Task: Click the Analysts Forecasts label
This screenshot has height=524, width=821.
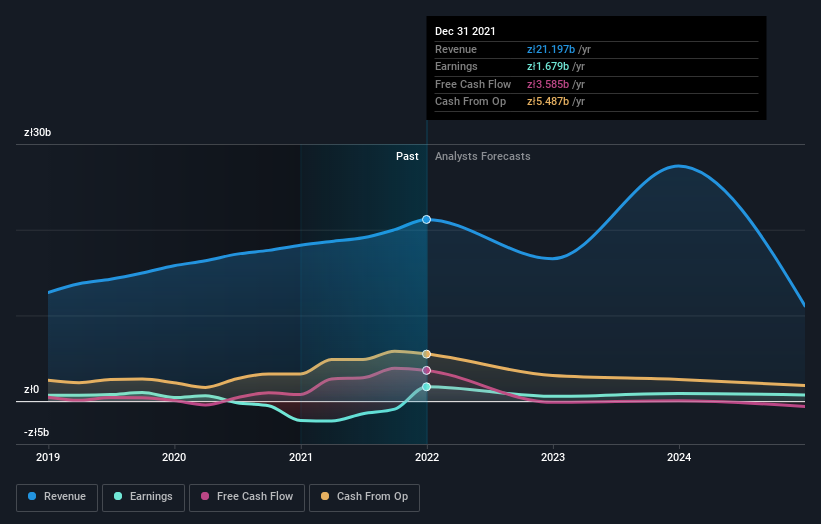Action: point(482,156)
